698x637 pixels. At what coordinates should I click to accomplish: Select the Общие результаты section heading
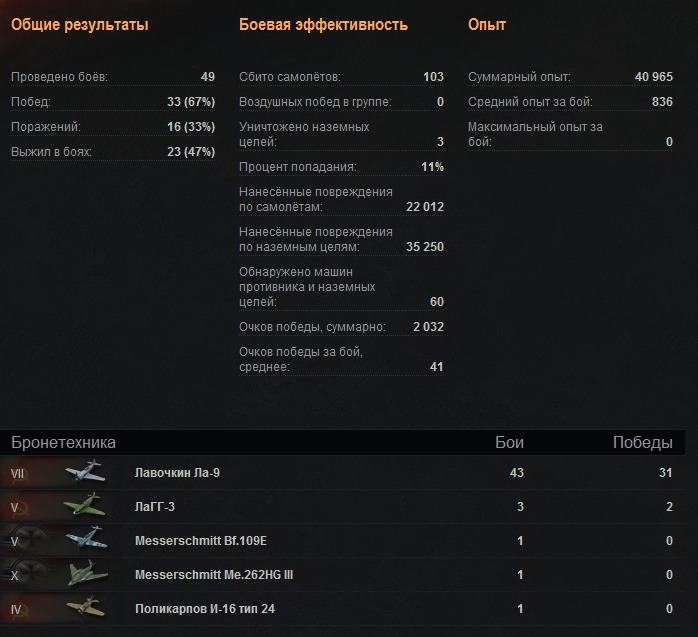[80, 25]
